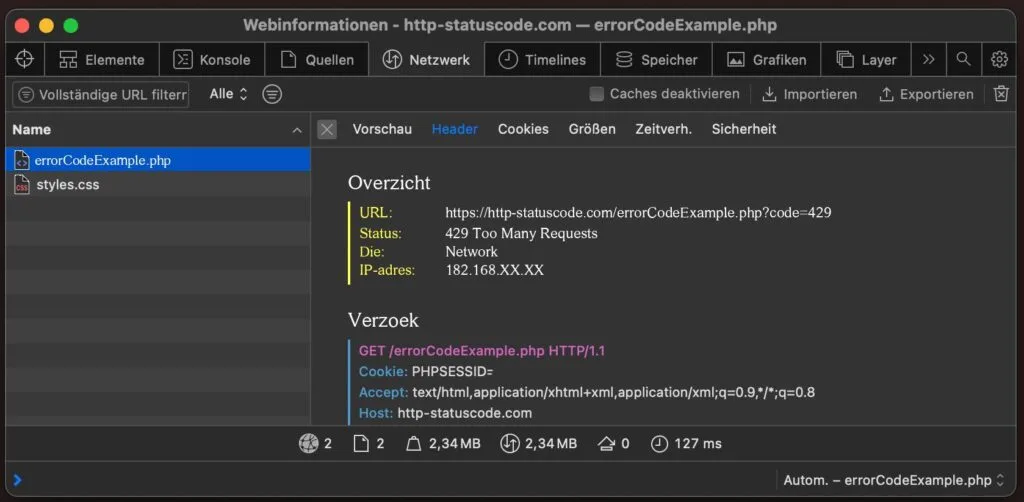This screenshot has height=502, width=1024.
Task: Click the request URL value text
Action: point(638,213)
